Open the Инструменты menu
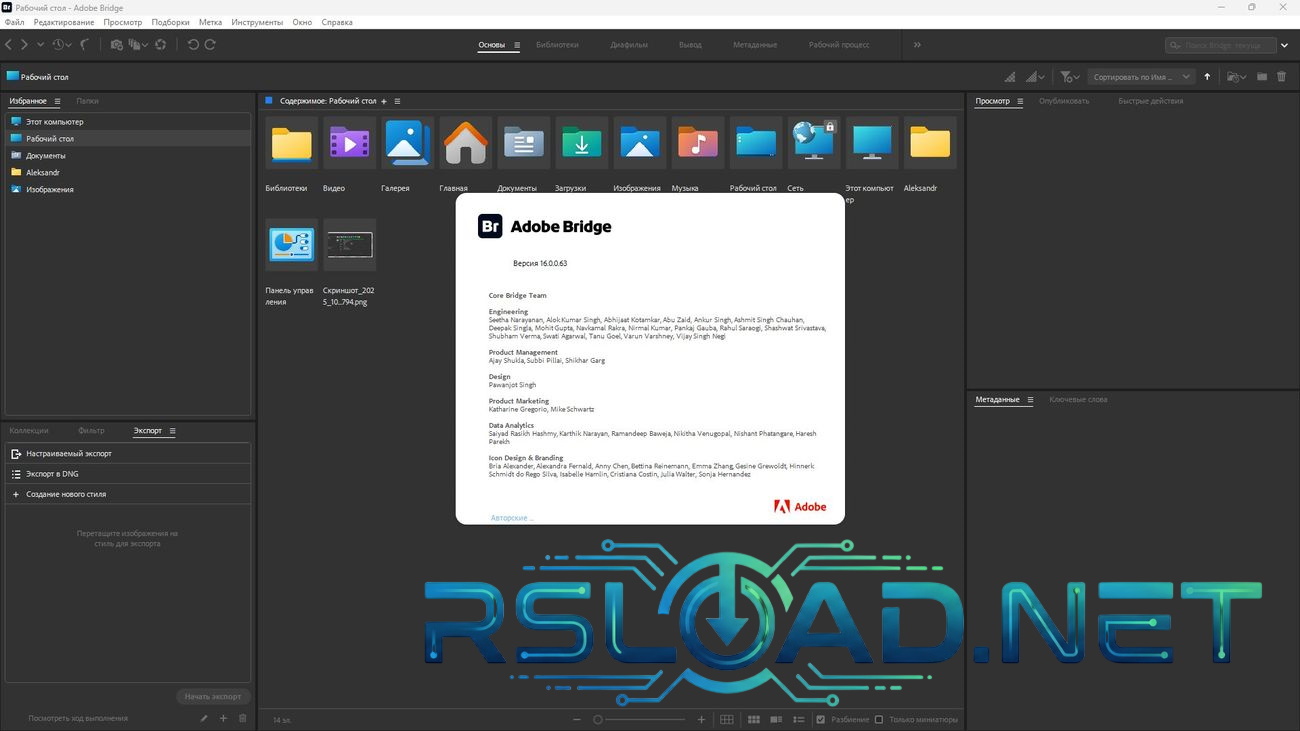Image resolution: width=1300 pixels, height=731 pixels. point(257,22)
